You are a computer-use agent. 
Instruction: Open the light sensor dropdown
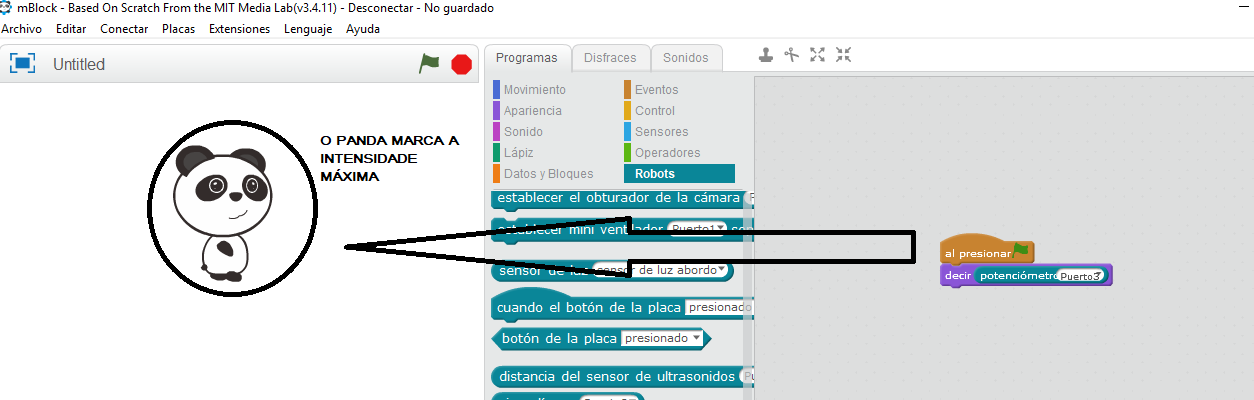pyautogui.click(x=662, y=271)
